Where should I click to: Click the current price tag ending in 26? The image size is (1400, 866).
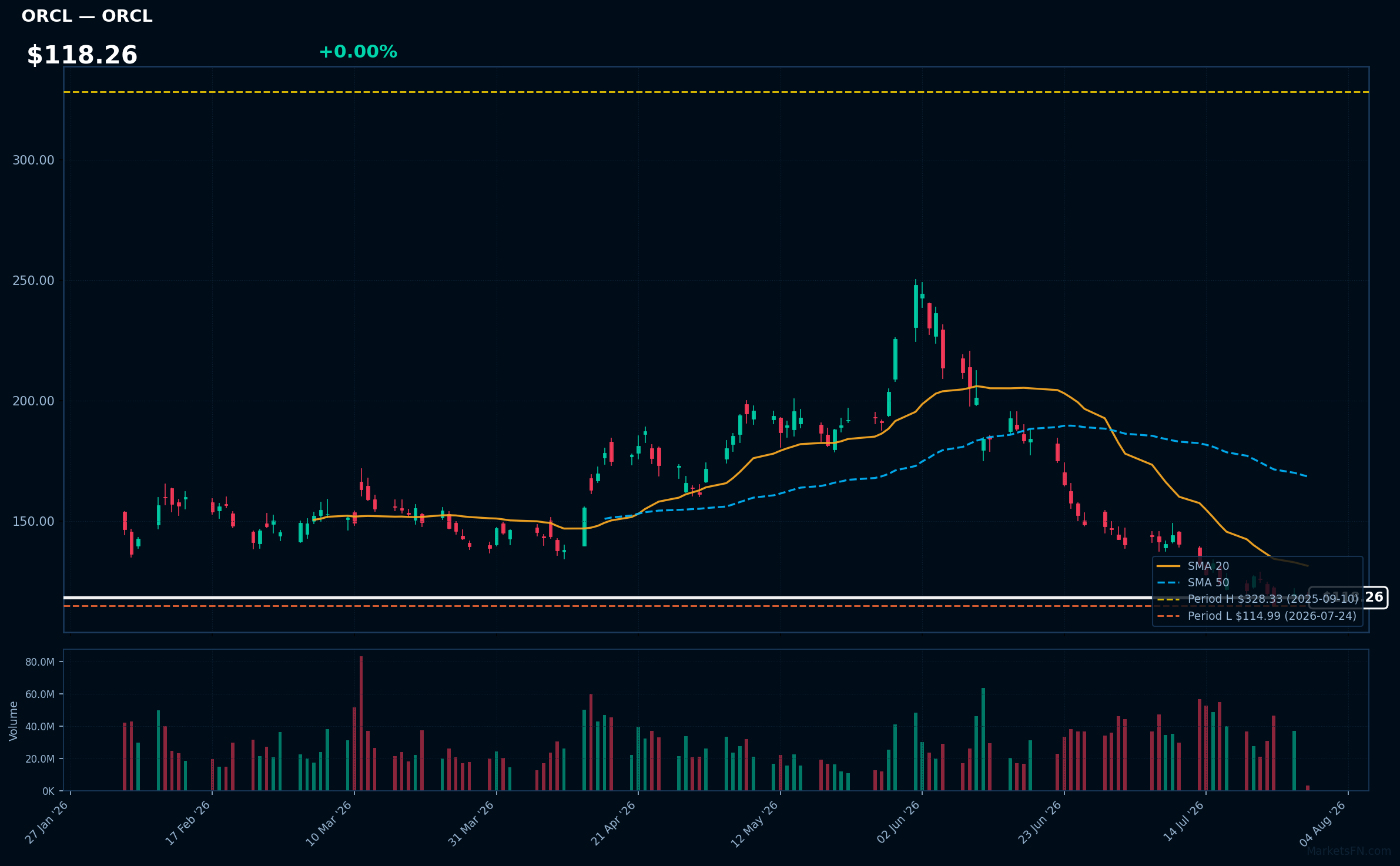click(1348, 598)
